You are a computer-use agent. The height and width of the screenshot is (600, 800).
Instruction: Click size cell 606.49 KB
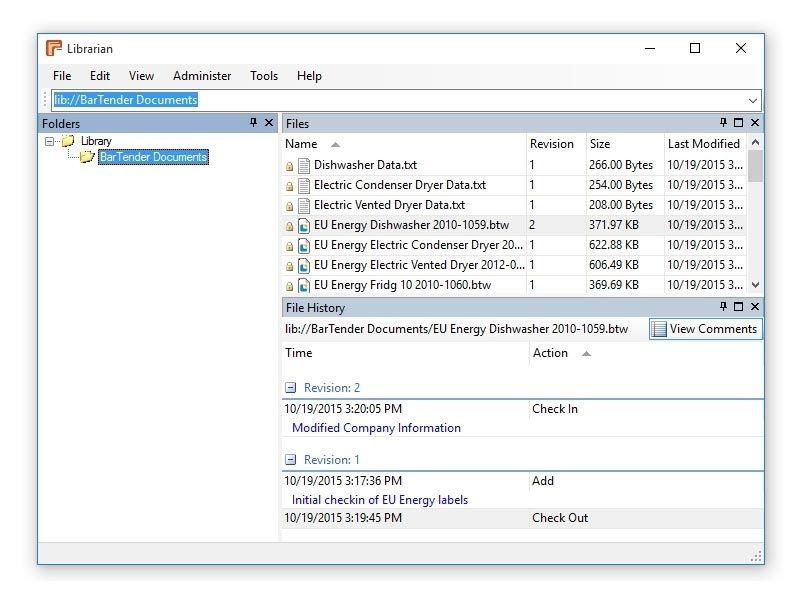point(614,265)
